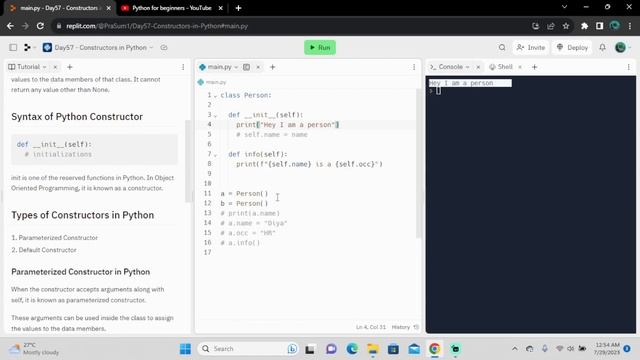640x360 pixels.
Task: Collapse the class Person code fold
Action: 215,96
